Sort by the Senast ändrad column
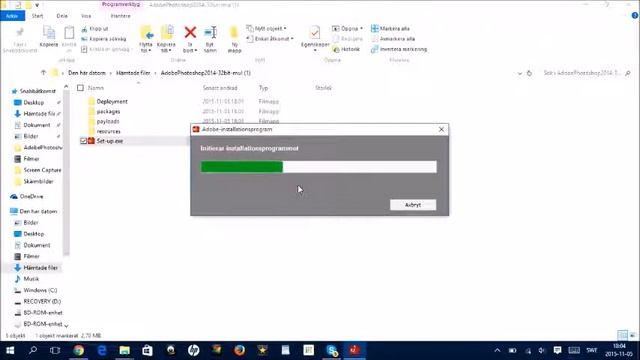 point(220,88)
